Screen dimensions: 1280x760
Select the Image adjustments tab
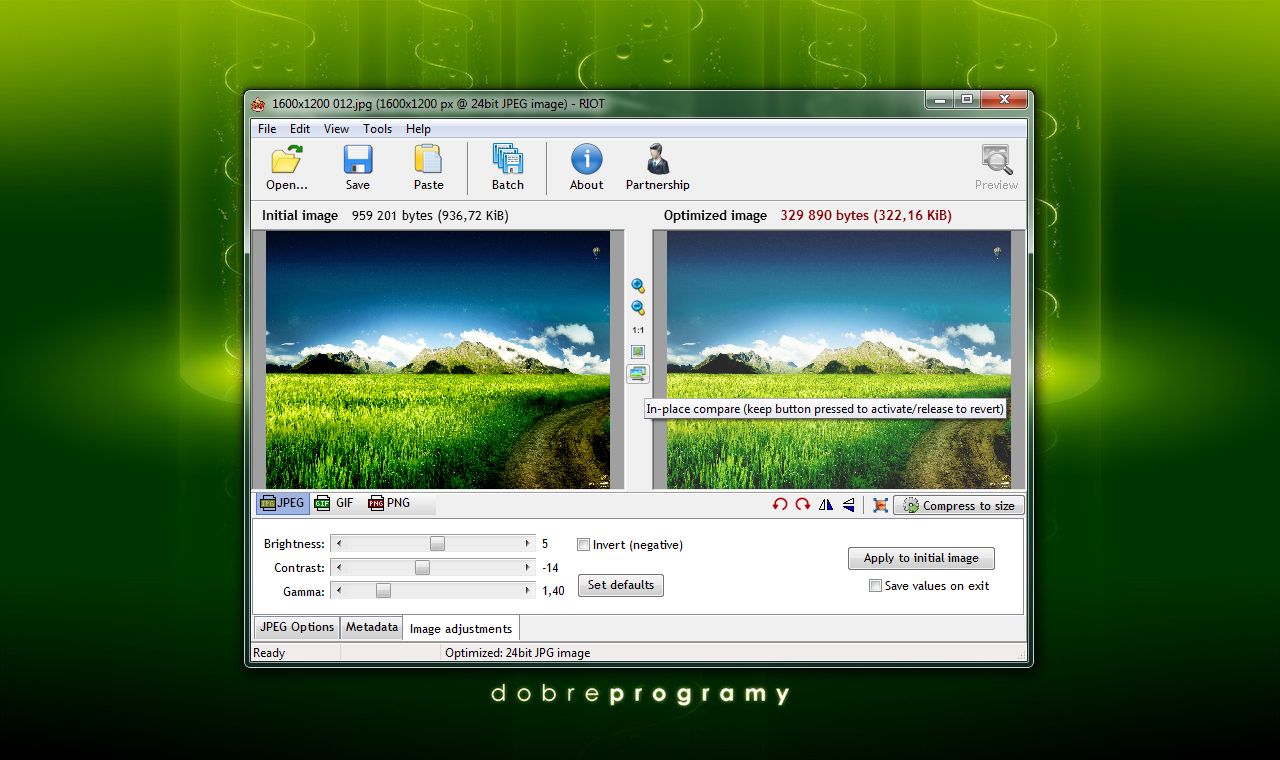pos(461,628)
